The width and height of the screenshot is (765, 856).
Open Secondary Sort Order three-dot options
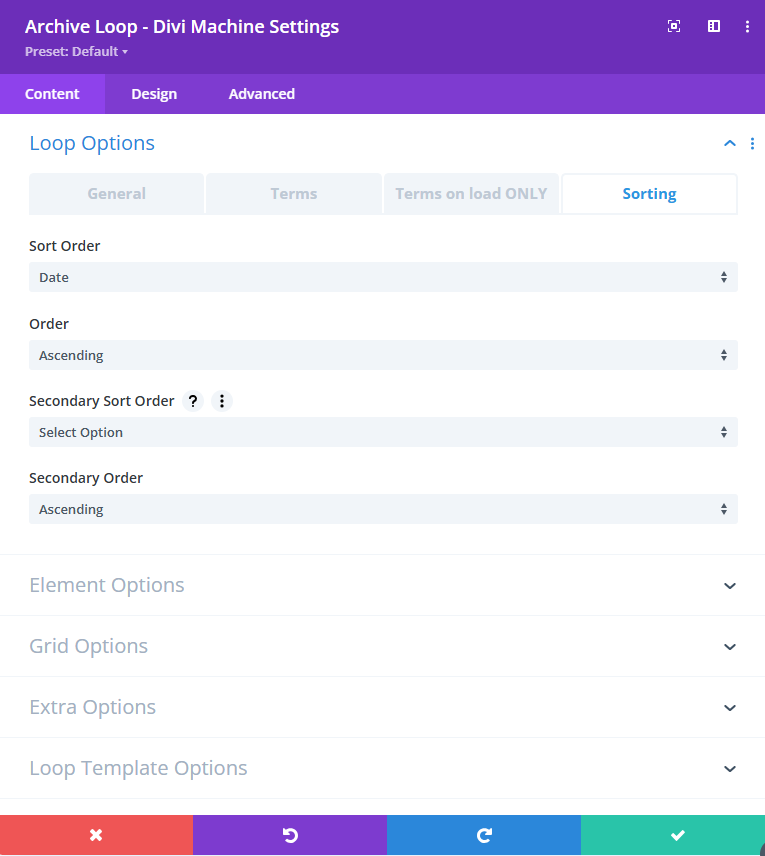click(x=222, y=401)
